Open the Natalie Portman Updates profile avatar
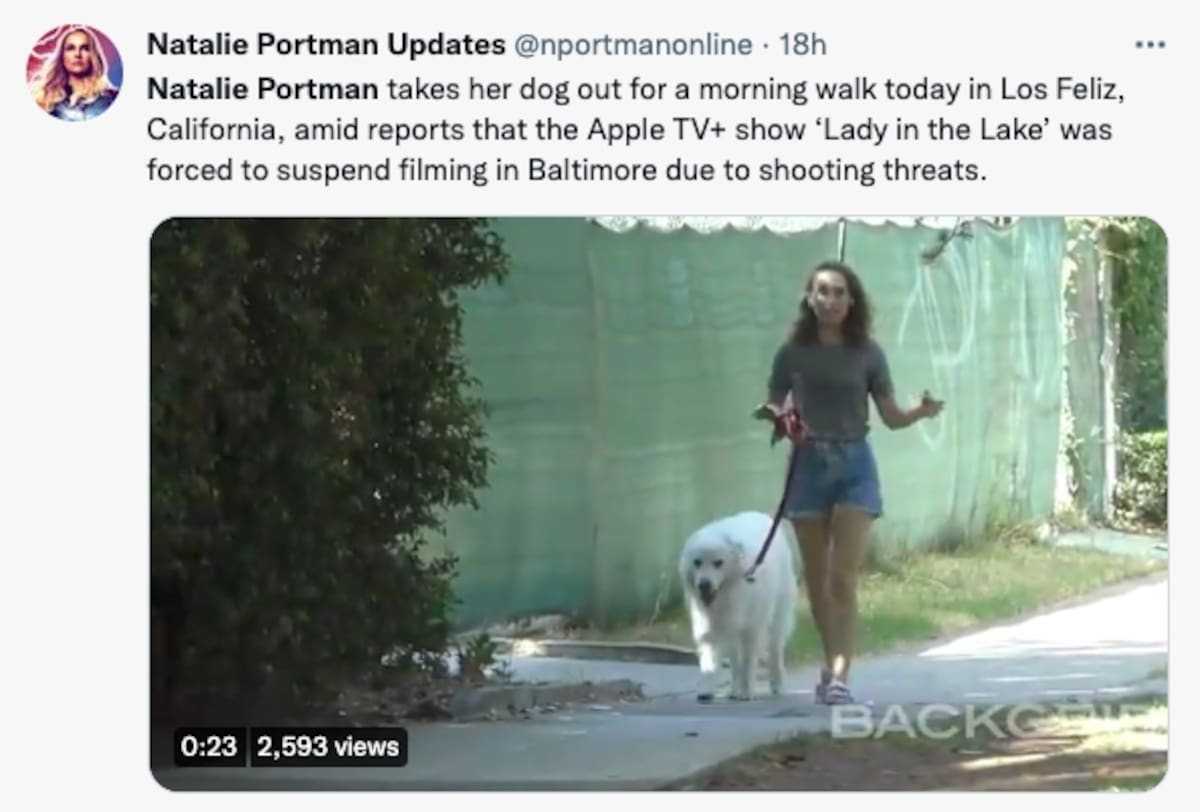 coord(74,72)
